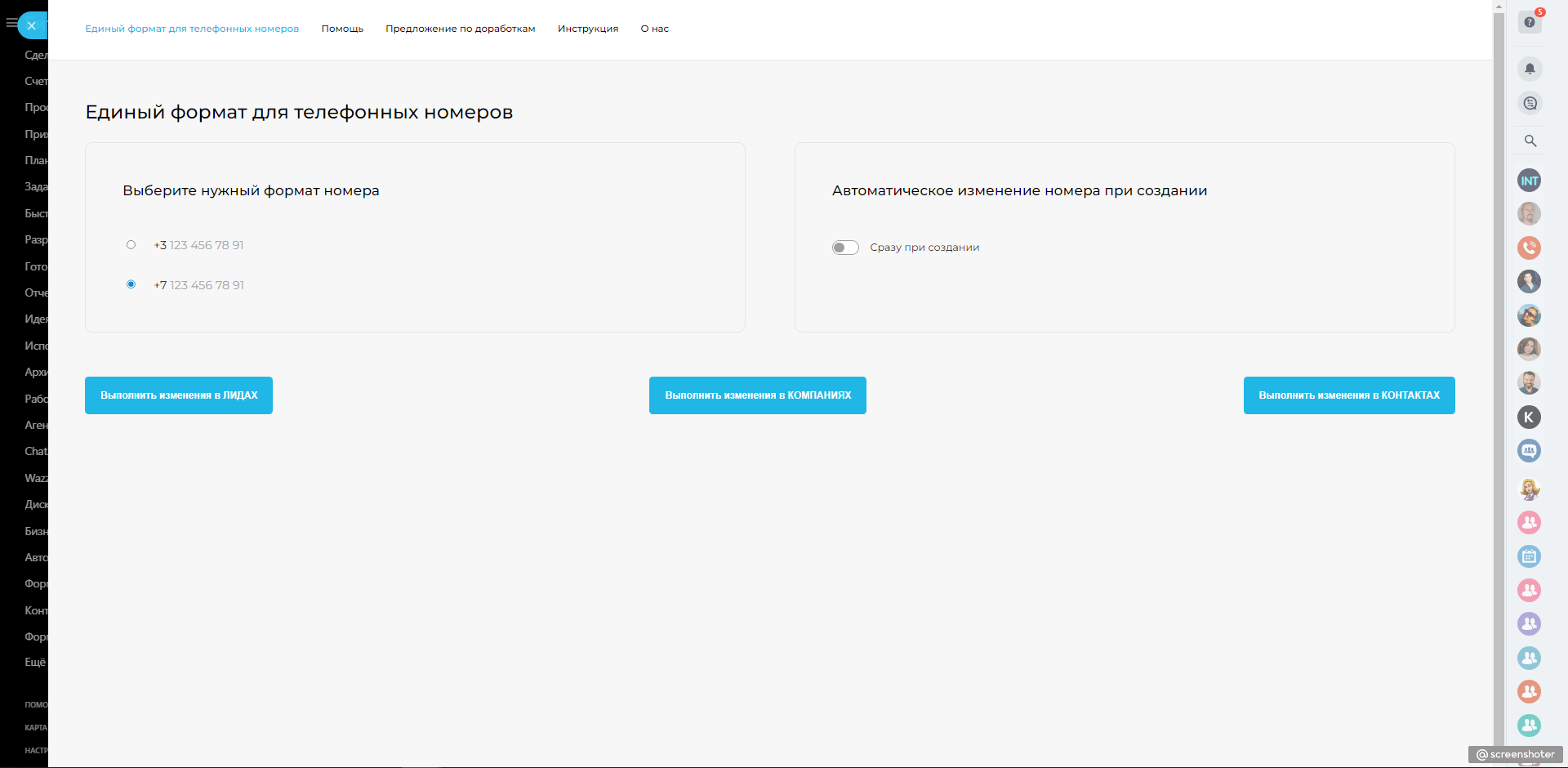
Task: Click the search magnifier icon in sidebar
Action: click(1530, 141)
